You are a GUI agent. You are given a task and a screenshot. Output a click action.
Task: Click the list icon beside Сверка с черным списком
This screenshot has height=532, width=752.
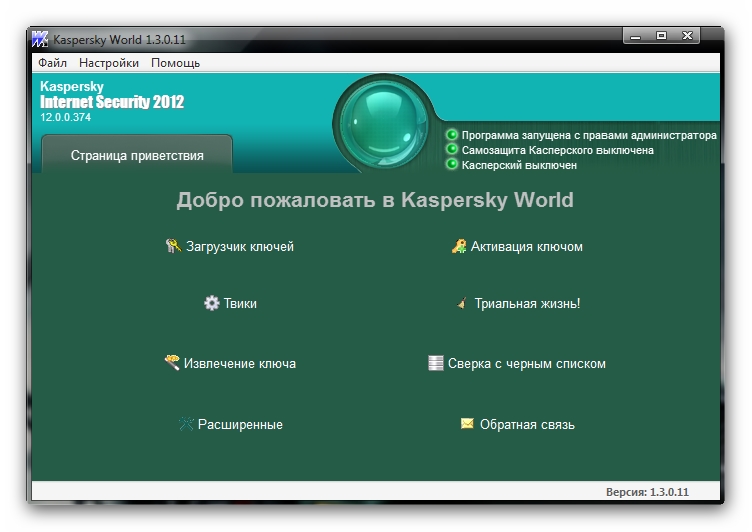435,363
